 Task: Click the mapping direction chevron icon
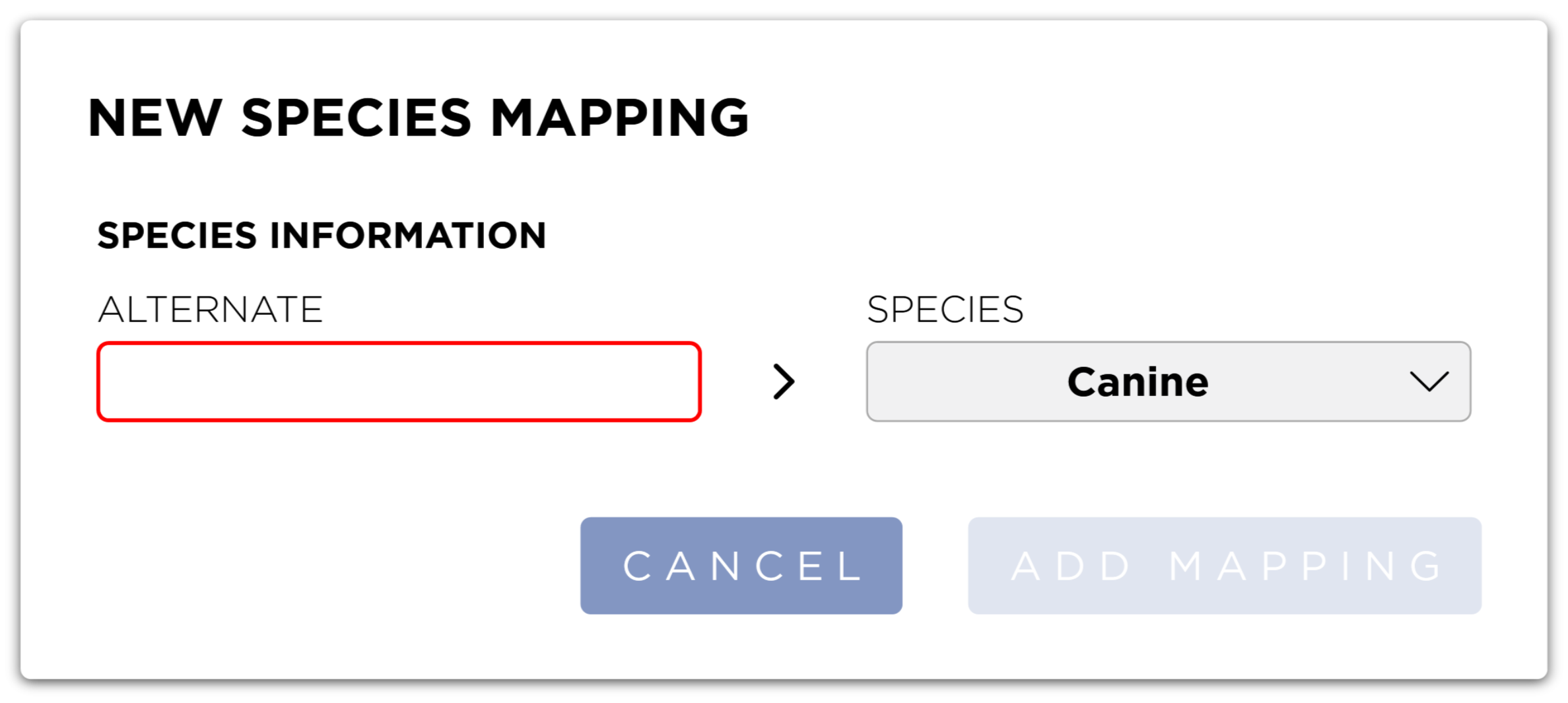[784, 382]
